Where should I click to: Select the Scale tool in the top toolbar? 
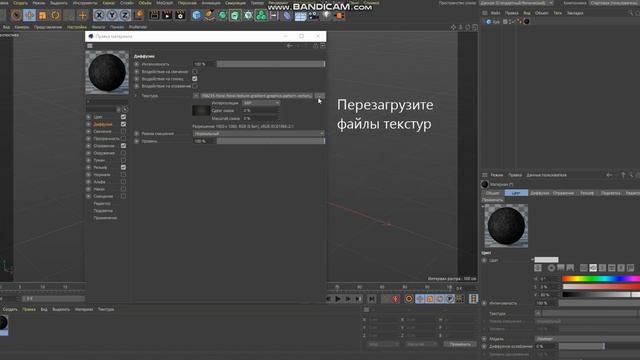pos(42,16)
